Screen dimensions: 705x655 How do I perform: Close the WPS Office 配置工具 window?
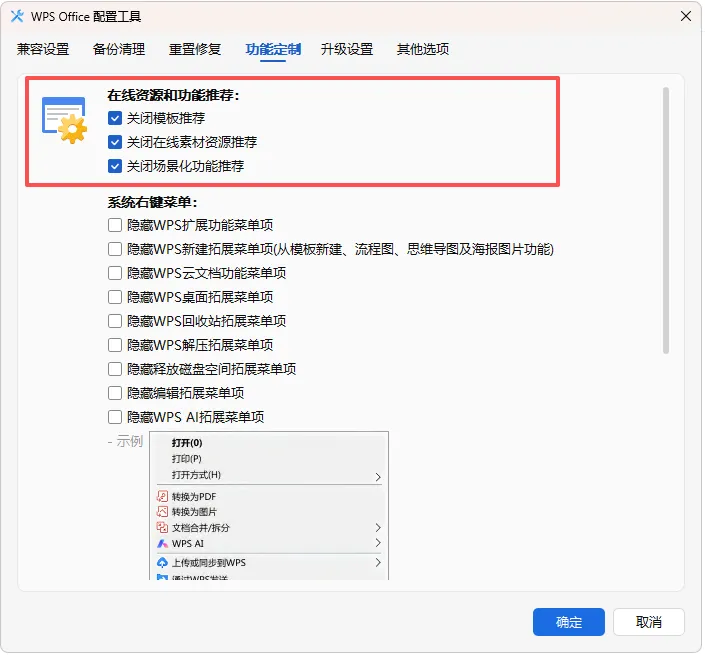[686, 17]
